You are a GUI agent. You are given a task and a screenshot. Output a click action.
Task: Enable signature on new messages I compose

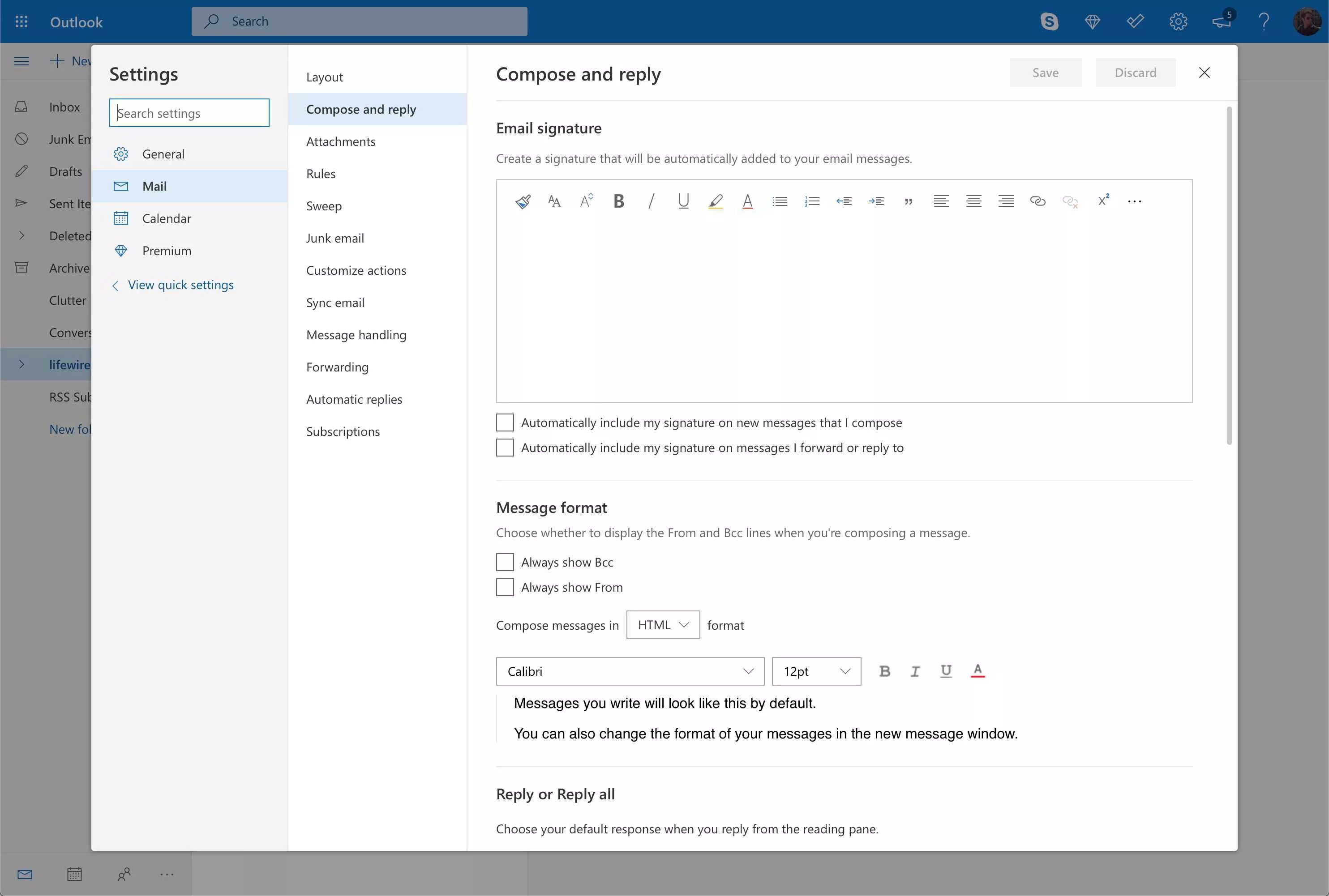coord(505,423)
